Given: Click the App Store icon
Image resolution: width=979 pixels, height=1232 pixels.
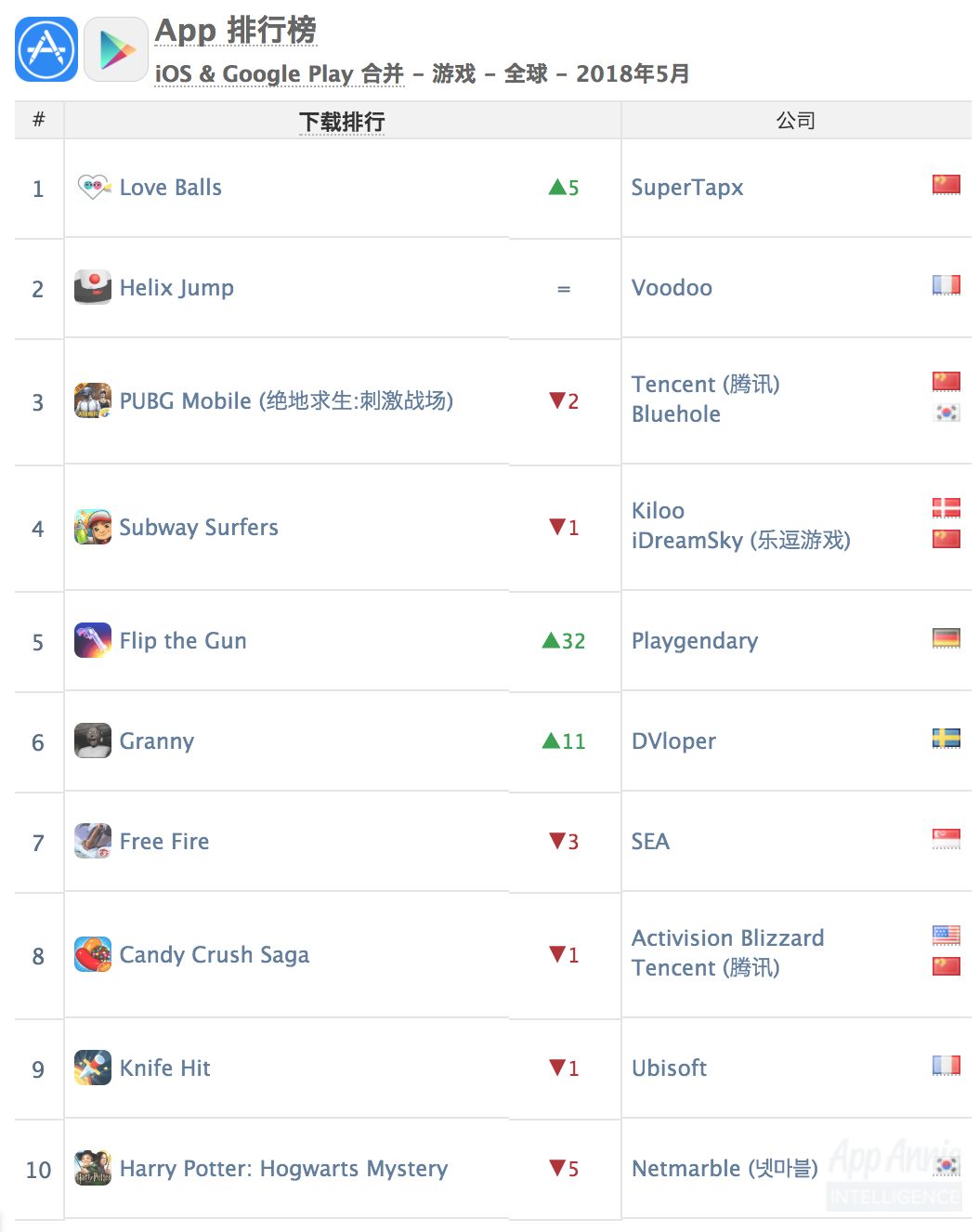Looking at the screenshot, I should point(46,50).
